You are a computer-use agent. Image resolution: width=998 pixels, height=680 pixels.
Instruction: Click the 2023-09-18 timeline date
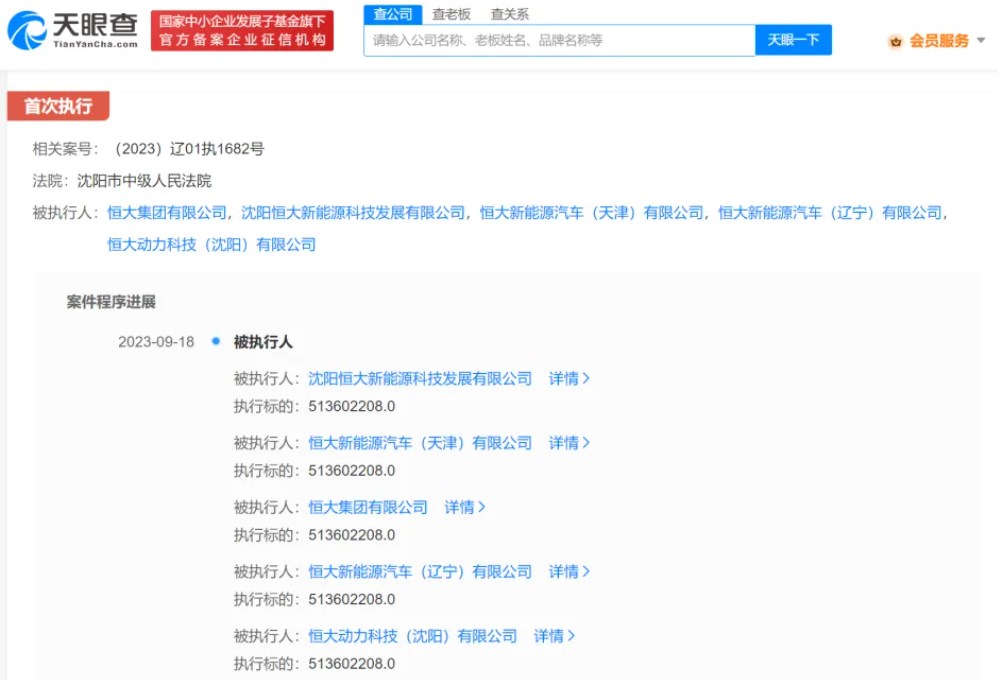(156, 342)
